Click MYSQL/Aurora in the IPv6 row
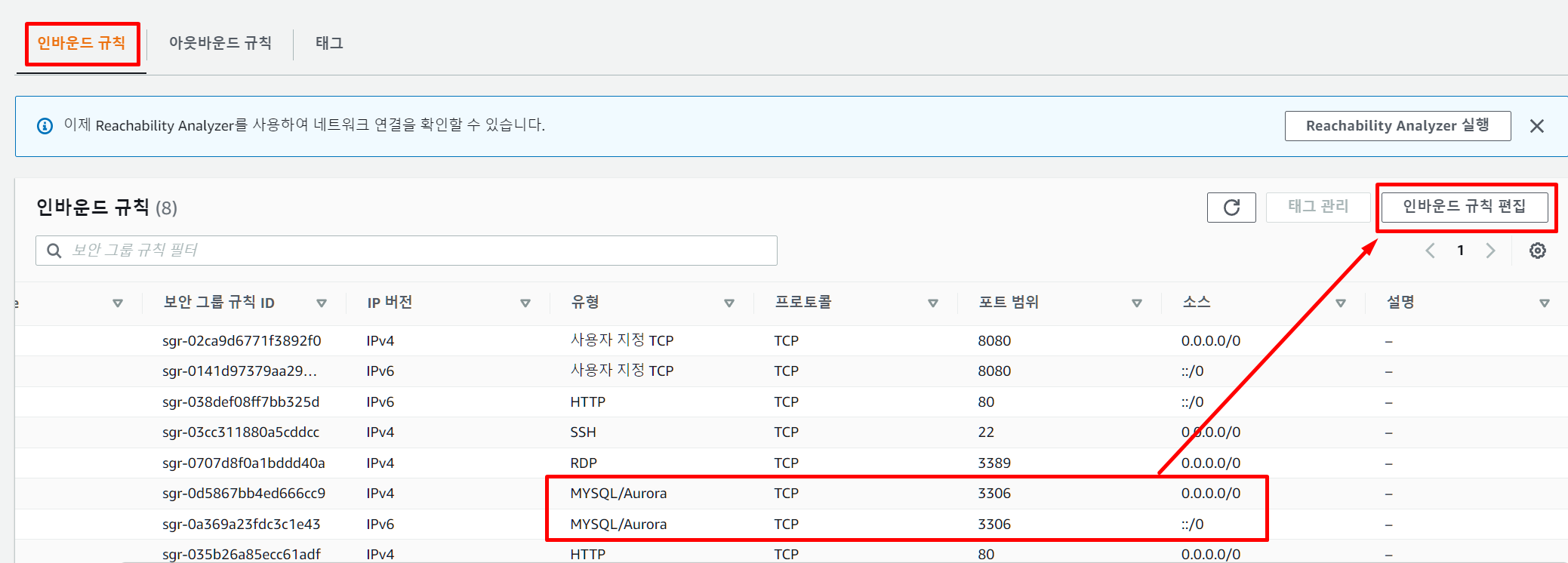Screen dimensions: 1568x563 pos(618,525)
